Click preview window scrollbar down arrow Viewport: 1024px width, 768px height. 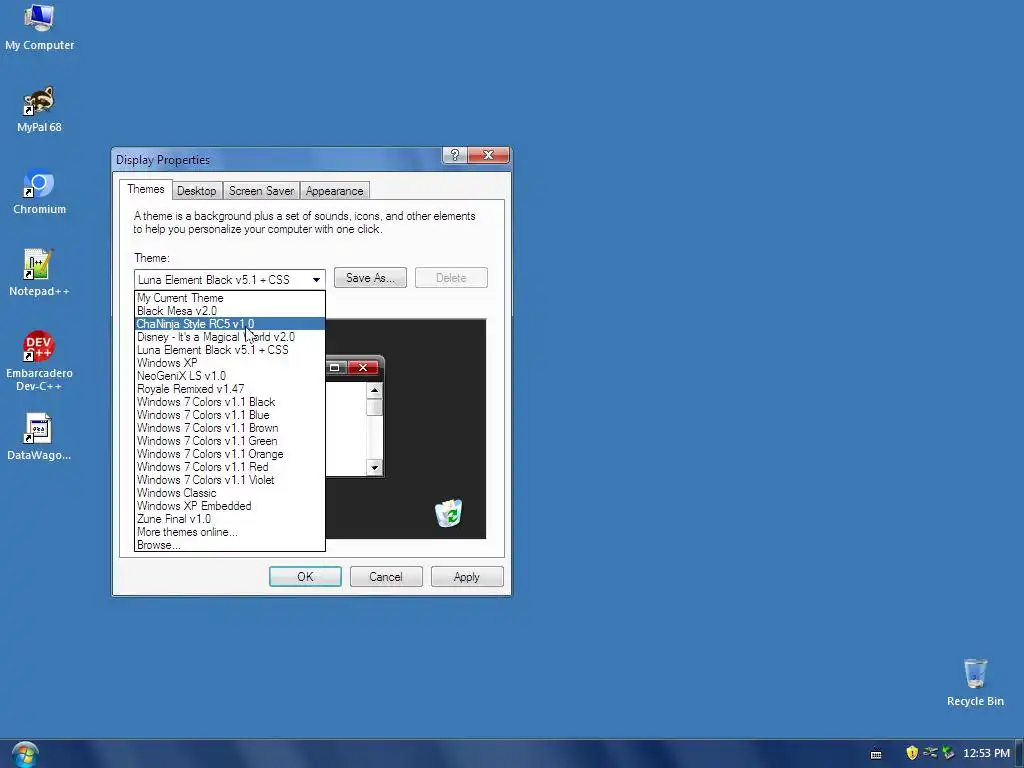[374, 467]
